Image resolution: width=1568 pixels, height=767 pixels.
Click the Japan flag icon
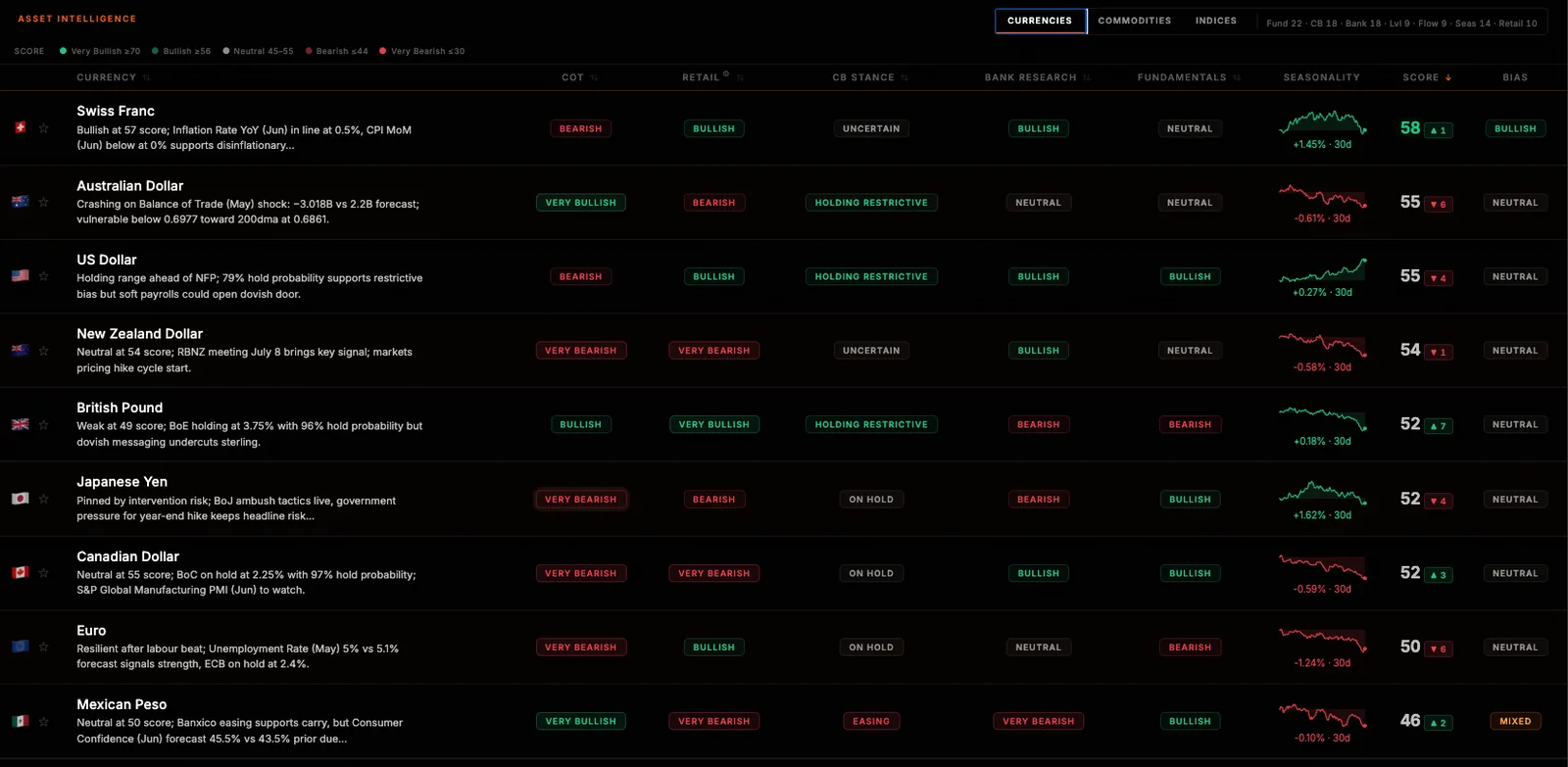[x=20, y=499]
